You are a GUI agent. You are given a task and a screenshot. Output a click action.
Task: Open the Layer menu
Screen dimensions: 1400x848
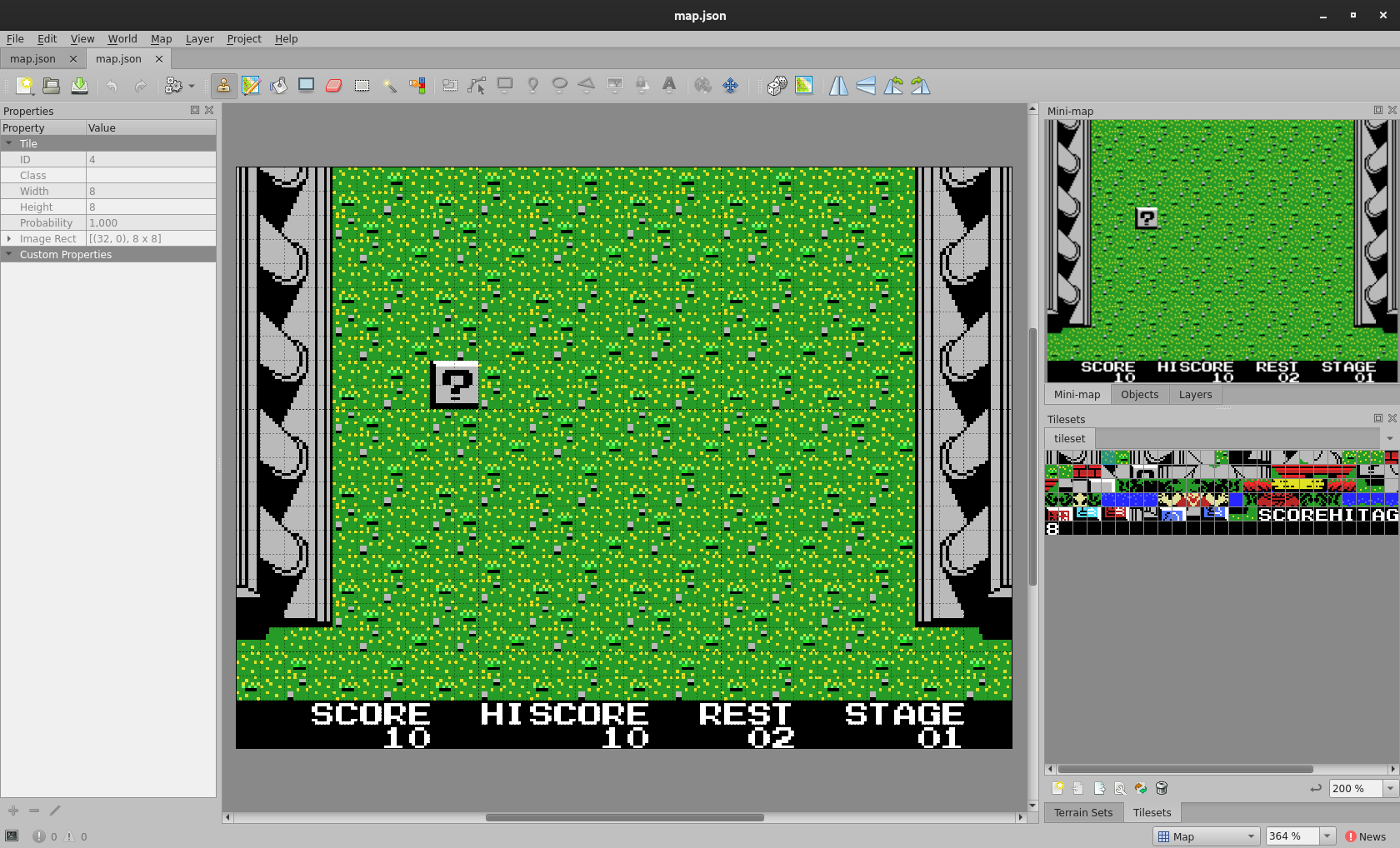pos(199,39)
